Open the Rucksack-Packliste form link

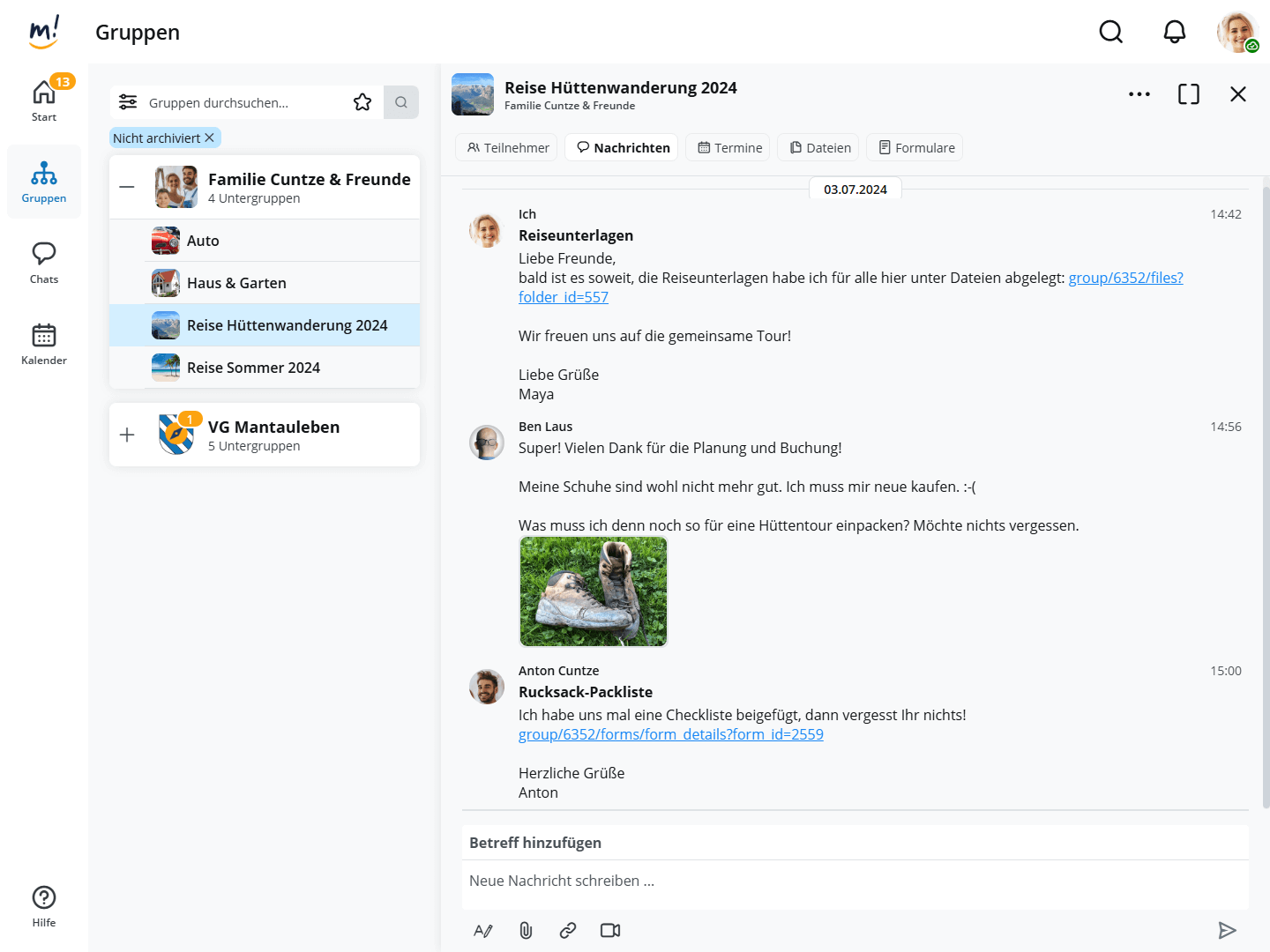(x=670, y=734)
